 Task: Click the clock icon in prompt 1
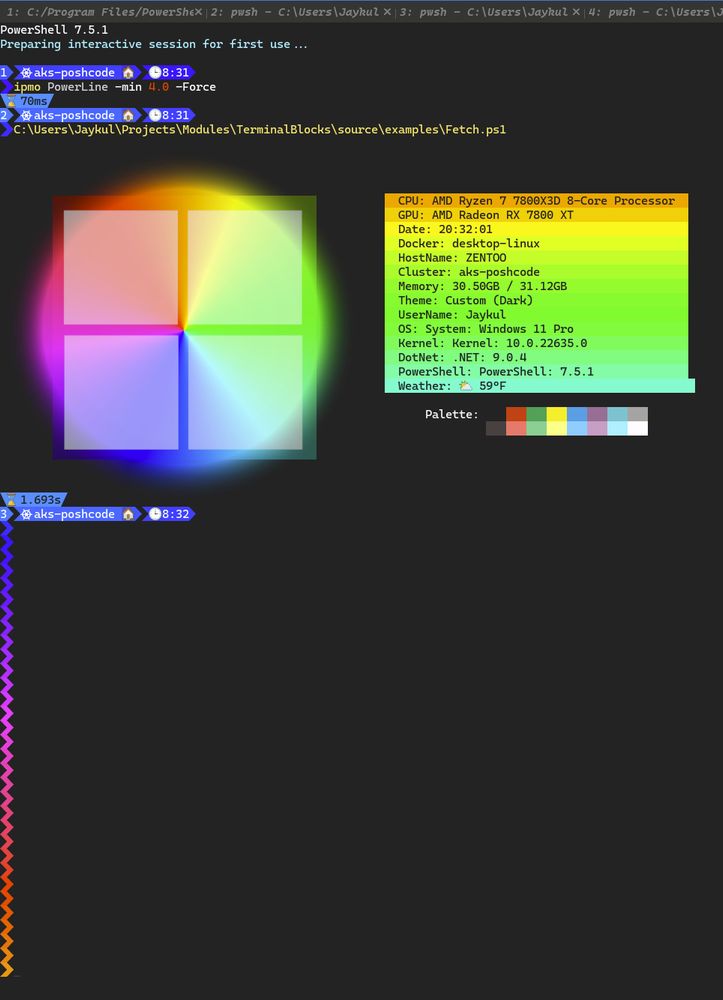pyautogui.click(x=154, y=73)
